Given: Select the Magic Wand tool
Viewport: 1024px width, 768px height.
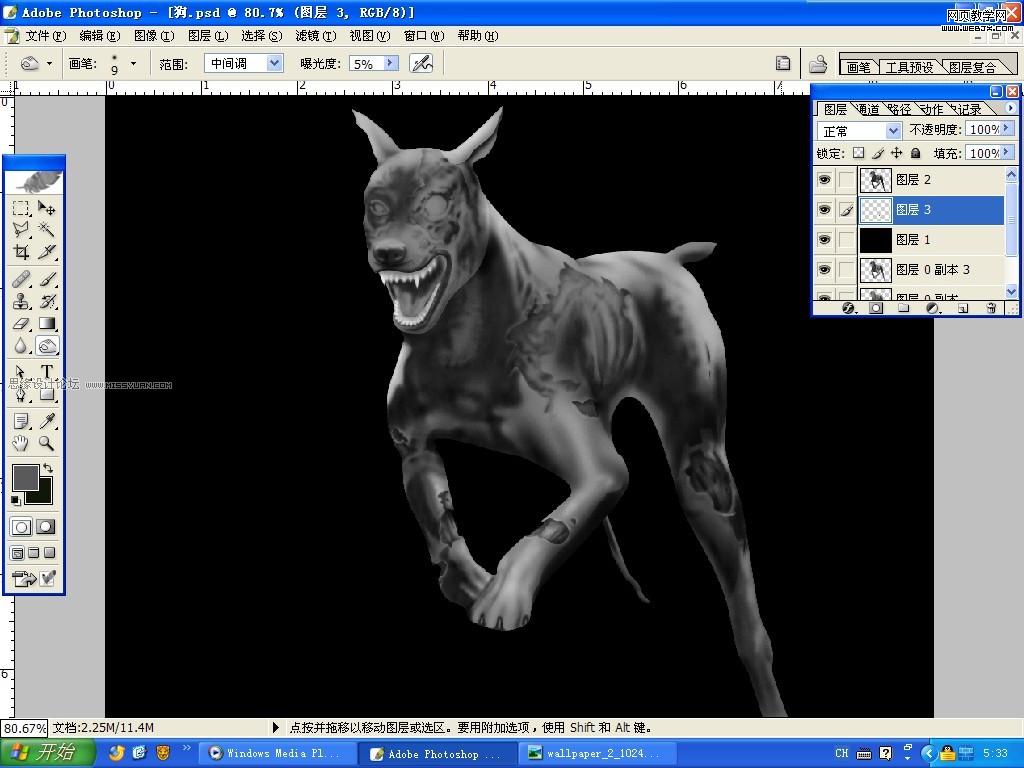Looking at the screenshot, I should pyautogui.click(x=46, y=230).
